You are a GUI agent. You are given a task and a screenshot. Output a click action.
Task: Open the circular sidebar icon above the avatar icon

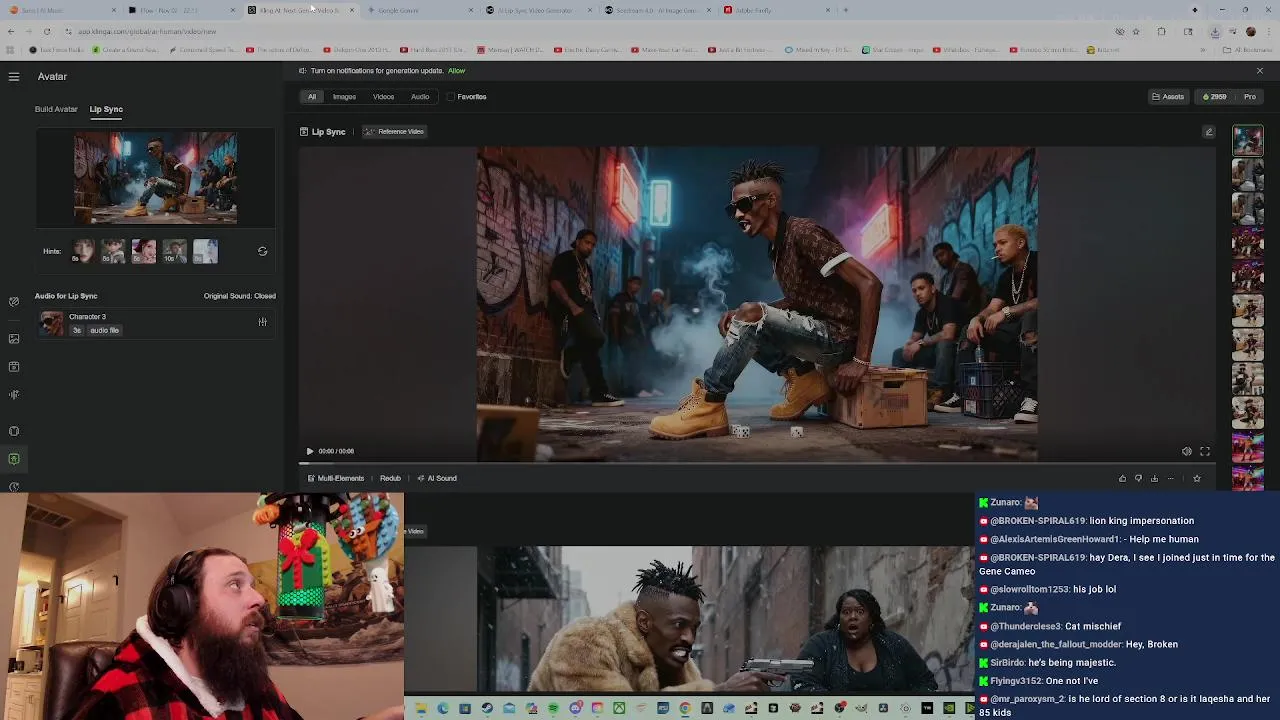pyautogui.click(x=14, y=432)
